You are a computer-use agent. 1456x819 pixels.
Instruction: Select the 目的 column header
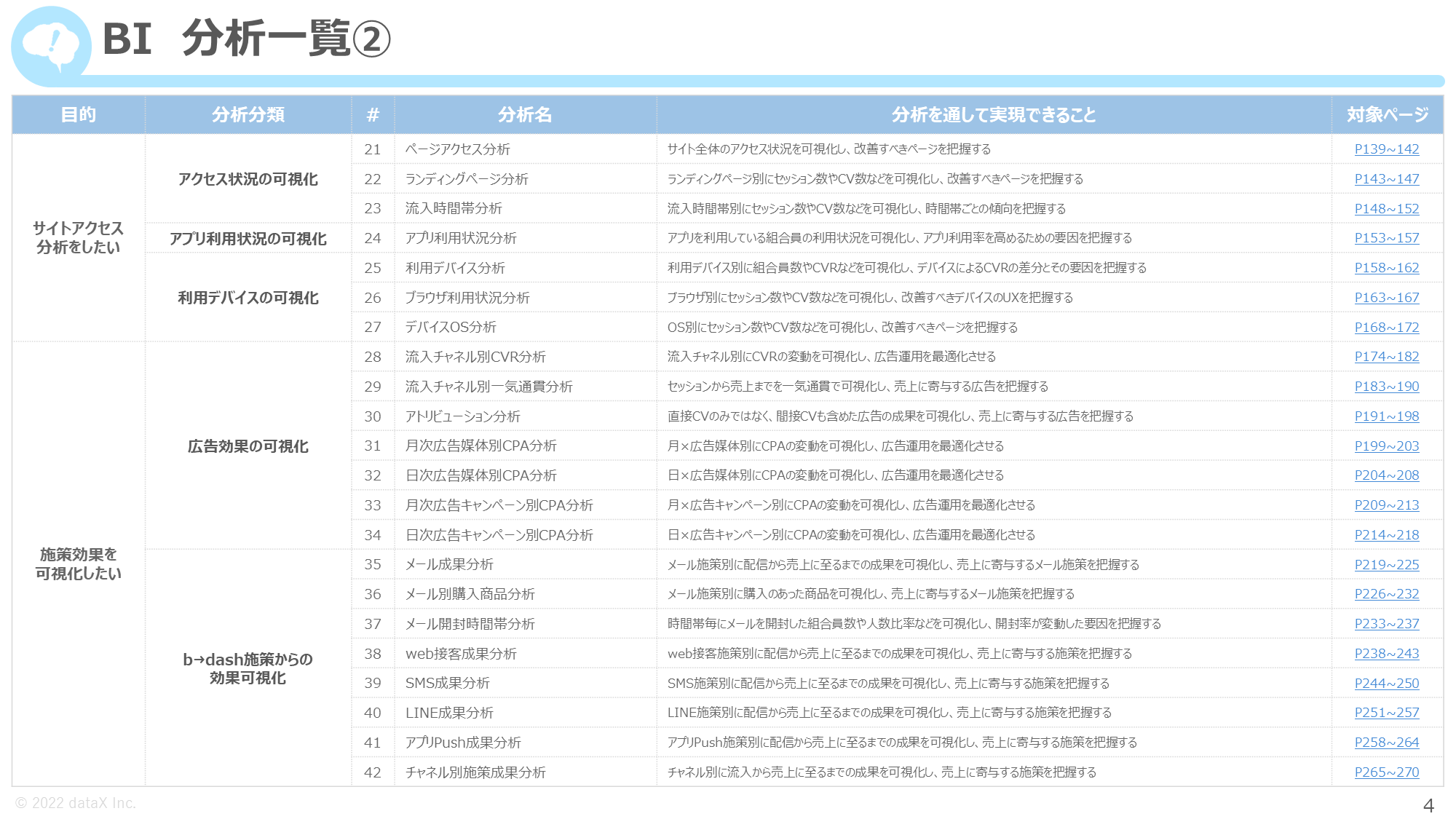(x=79, y=115)
